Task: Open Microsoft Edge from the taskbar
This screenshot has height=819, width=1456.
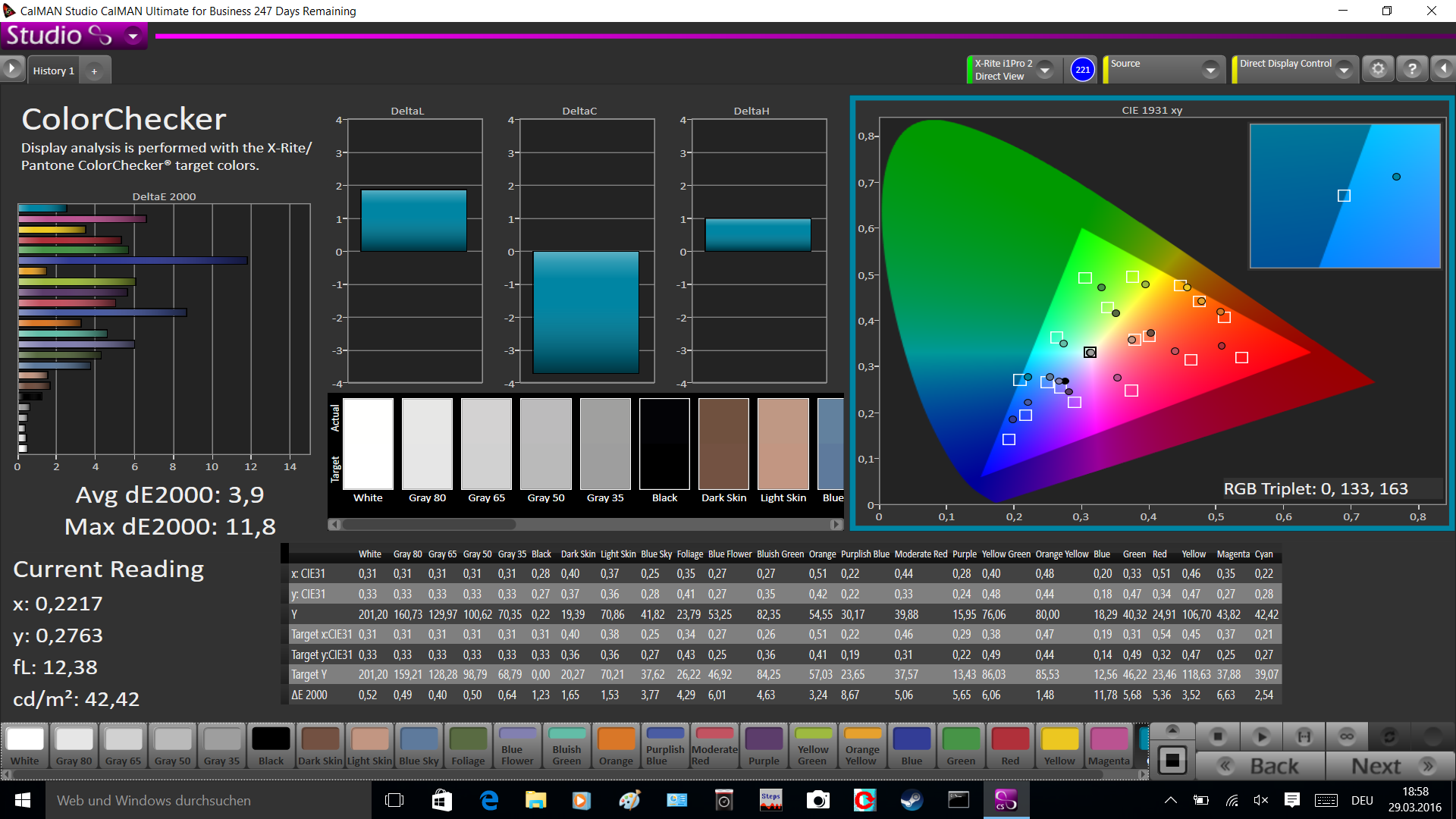Action: coord(489,800)
